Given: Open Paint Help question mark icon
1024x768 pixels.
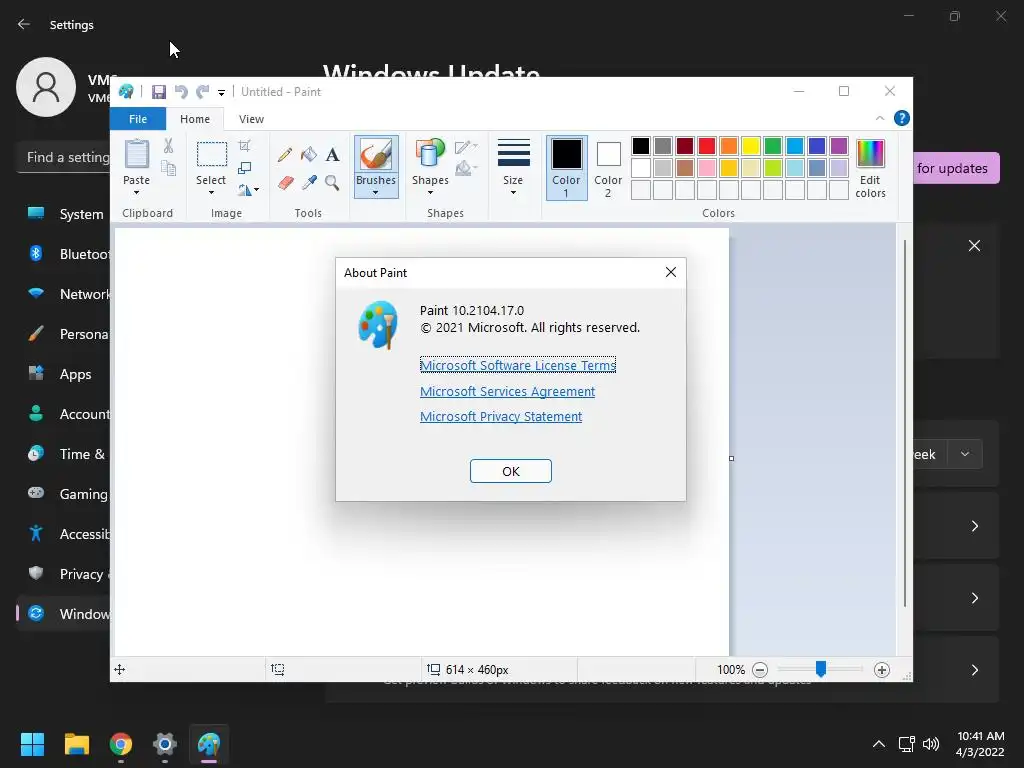Looking at the screenshot, I should coord(901,118).
